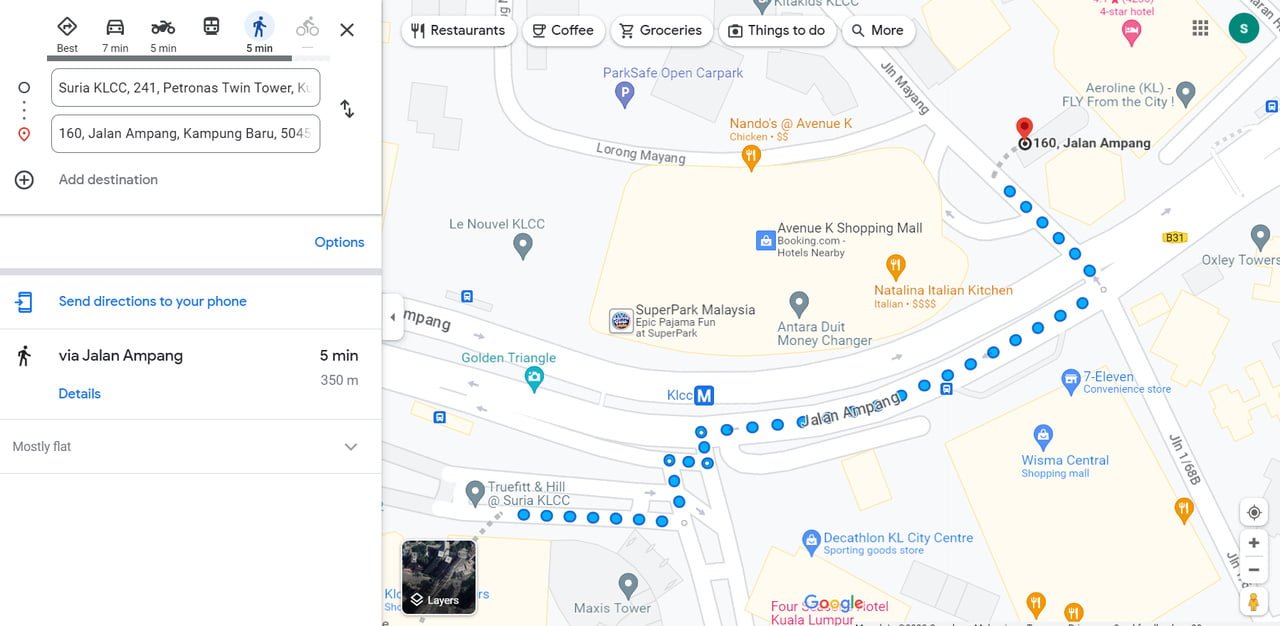Screen dimensions: 1280x626
Task: Select the Walking travel mode
Action: pyautogui.click(x=259, y=33)
